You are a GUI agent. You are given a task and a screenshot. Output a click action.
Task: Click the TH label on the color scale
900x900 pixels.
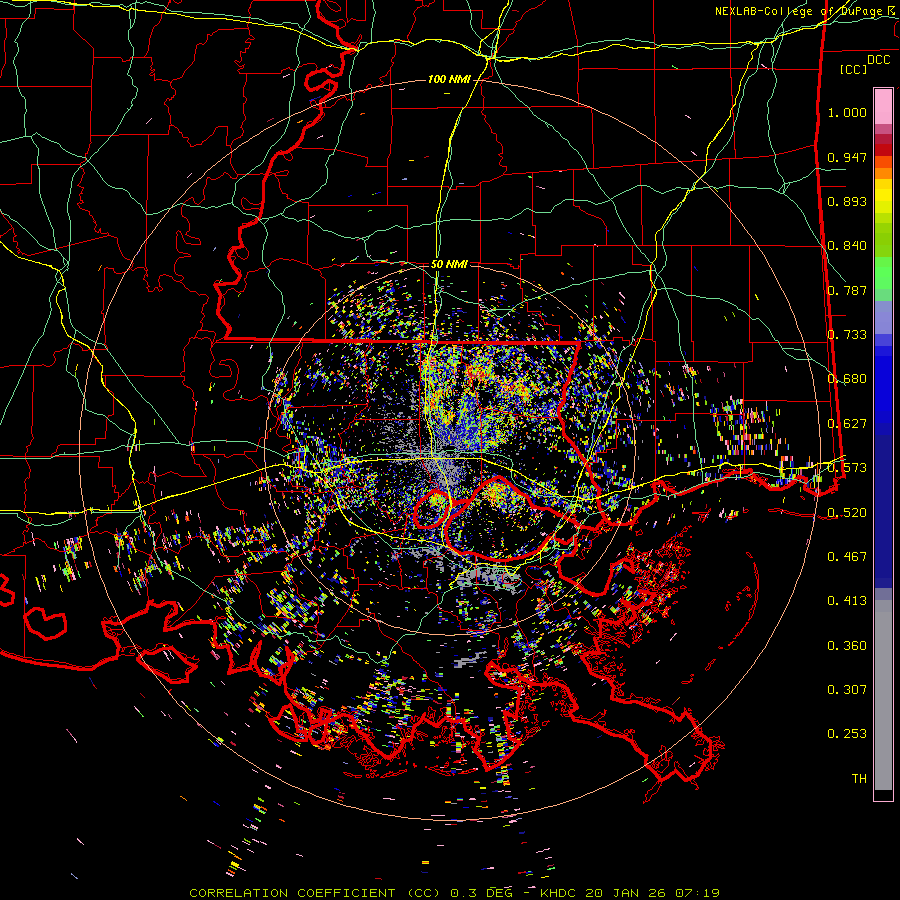[859, 779]
